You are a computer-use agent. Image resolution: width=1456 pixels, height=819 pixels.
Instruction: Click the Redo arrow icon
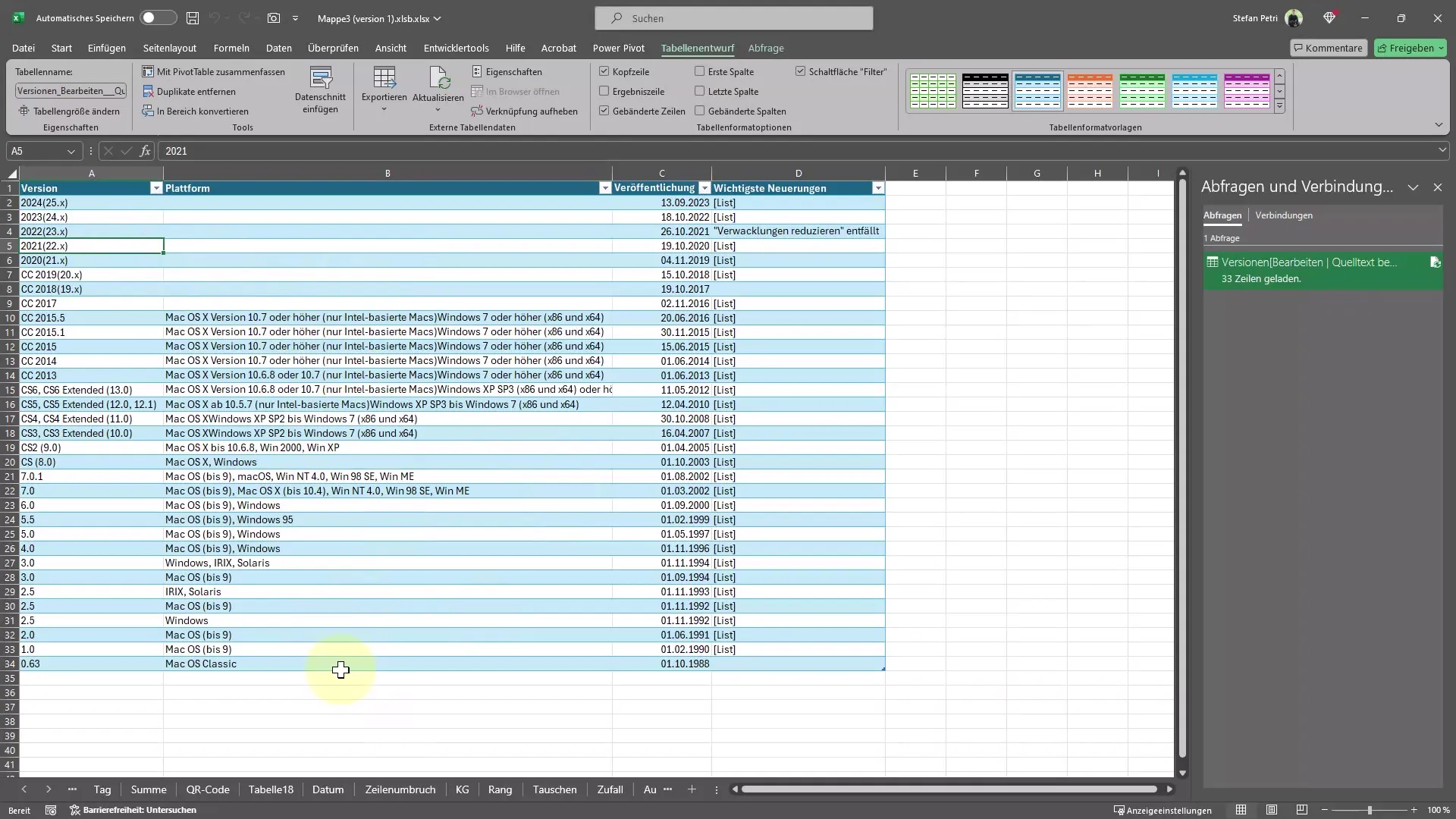click(x=244, y=17)
